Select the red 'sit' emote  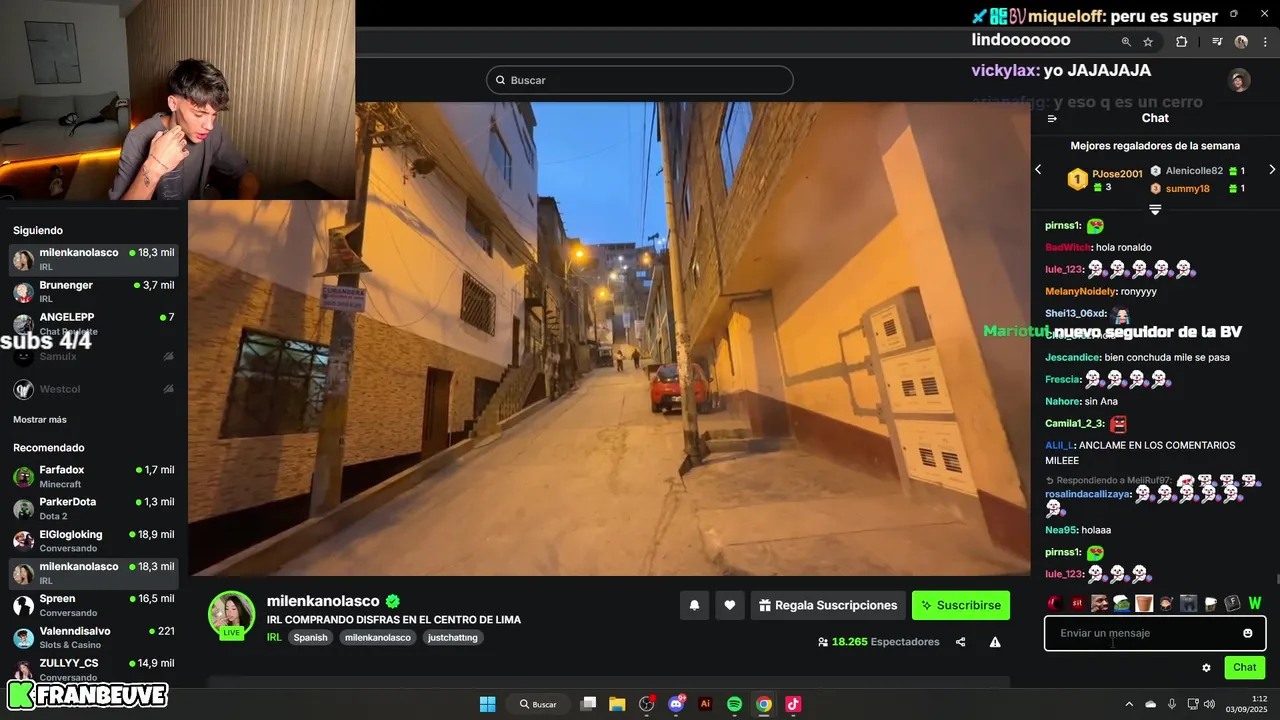pos(1077,603)
